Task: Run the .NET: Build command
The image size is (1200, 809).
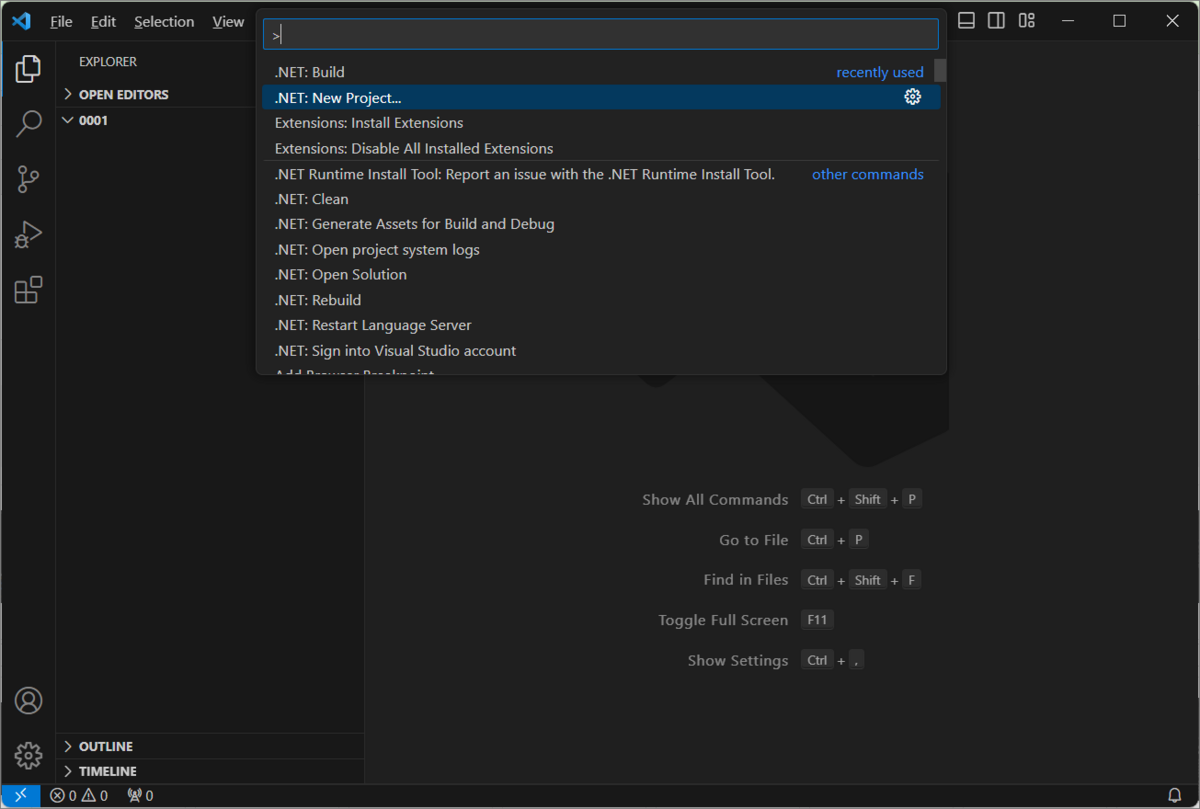Action: [600, 72]
